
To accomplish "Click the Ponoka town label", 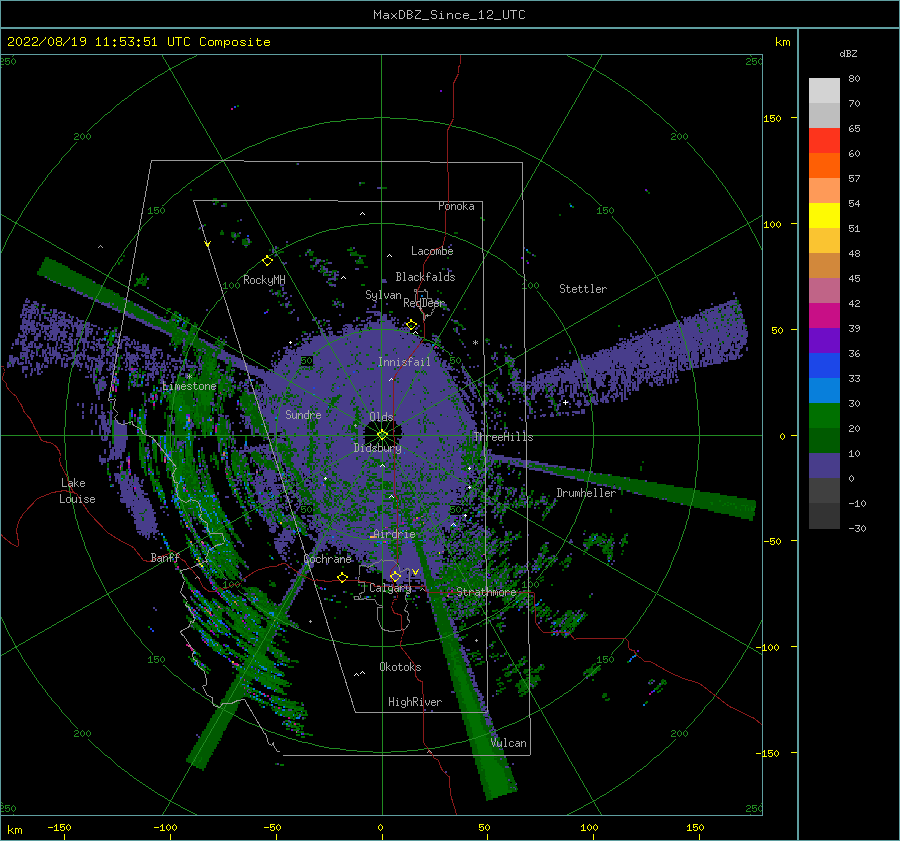I will coord(456,206).
